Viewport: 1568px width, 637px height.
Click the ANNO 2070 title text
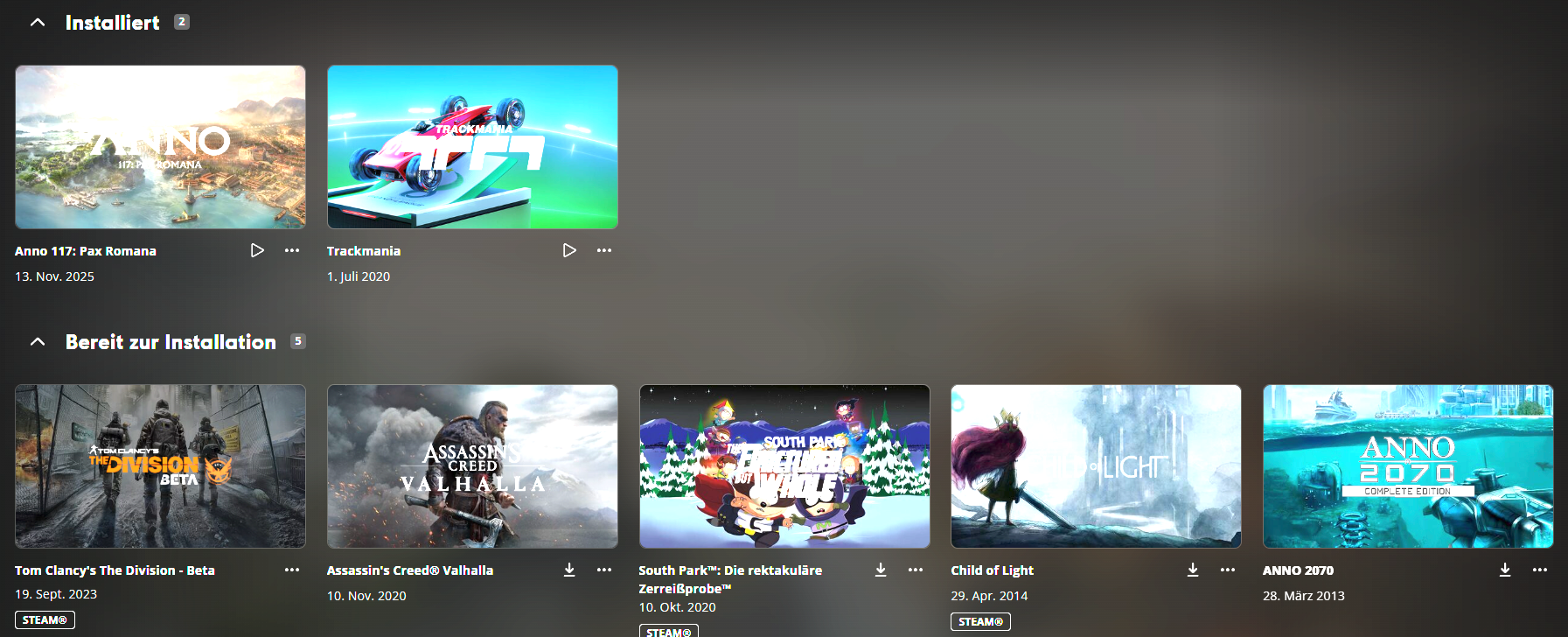point(1298,570)
